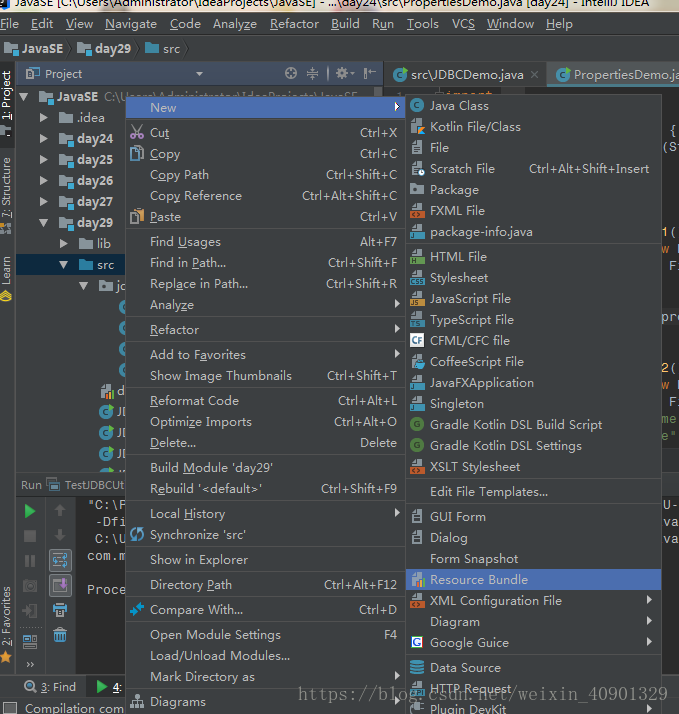Open XML Configuration File submenu
Image resolution: width=679 pixels, height=714 pixels.
click(x=533, y=601)
